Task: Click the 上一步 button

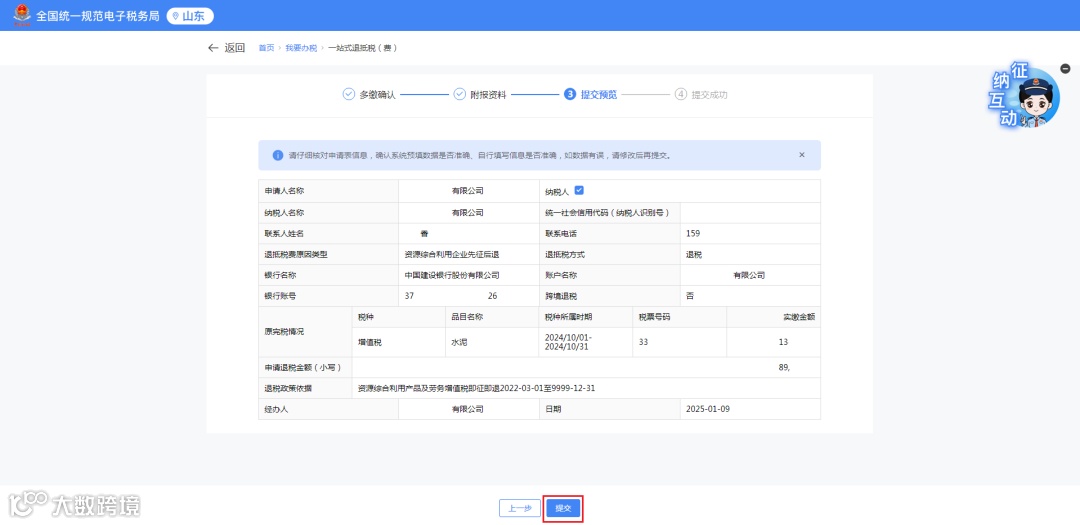Action: pyautogui.click(x=520, y=508)
